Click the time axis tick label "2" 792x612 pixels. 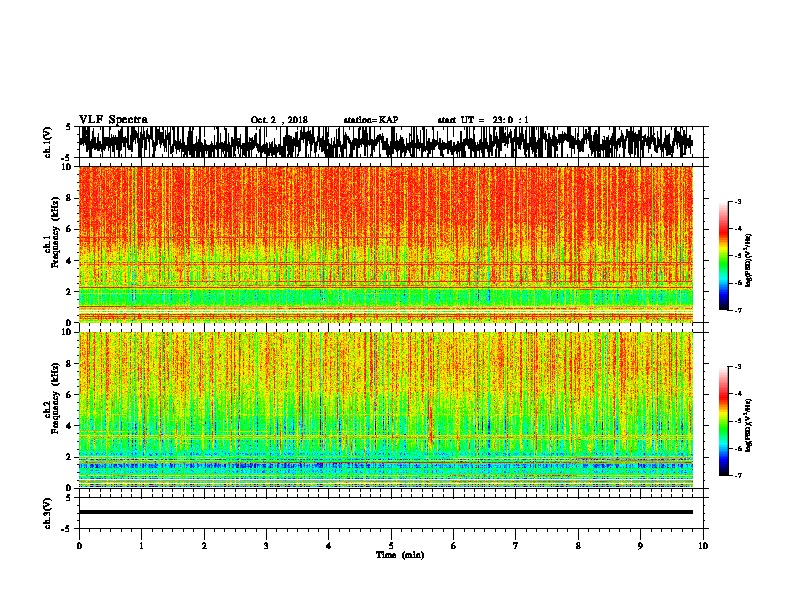[204, 546]
